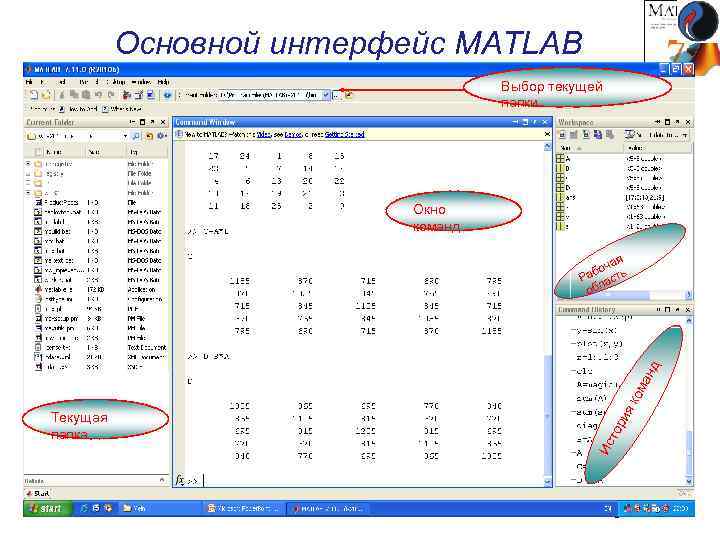Viewport: 720px width, 540px height.
Task: Switch to PowerPoint taskbar button
Action: 243,509
